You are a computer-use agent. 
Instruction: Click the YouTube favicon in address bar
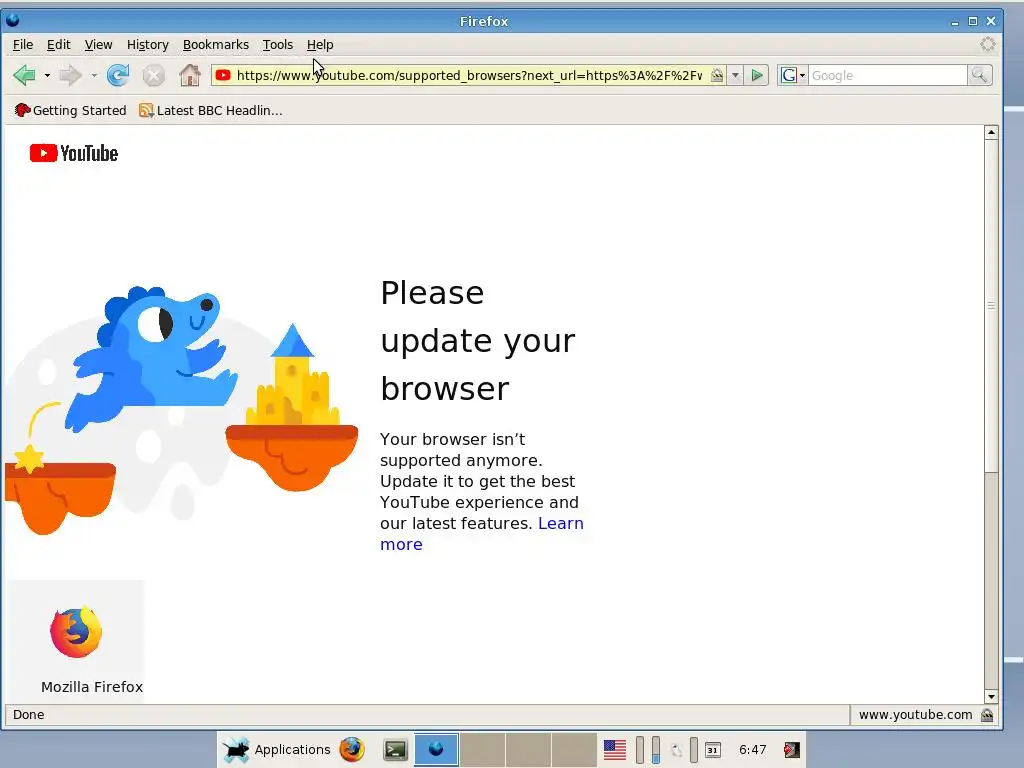223,75
